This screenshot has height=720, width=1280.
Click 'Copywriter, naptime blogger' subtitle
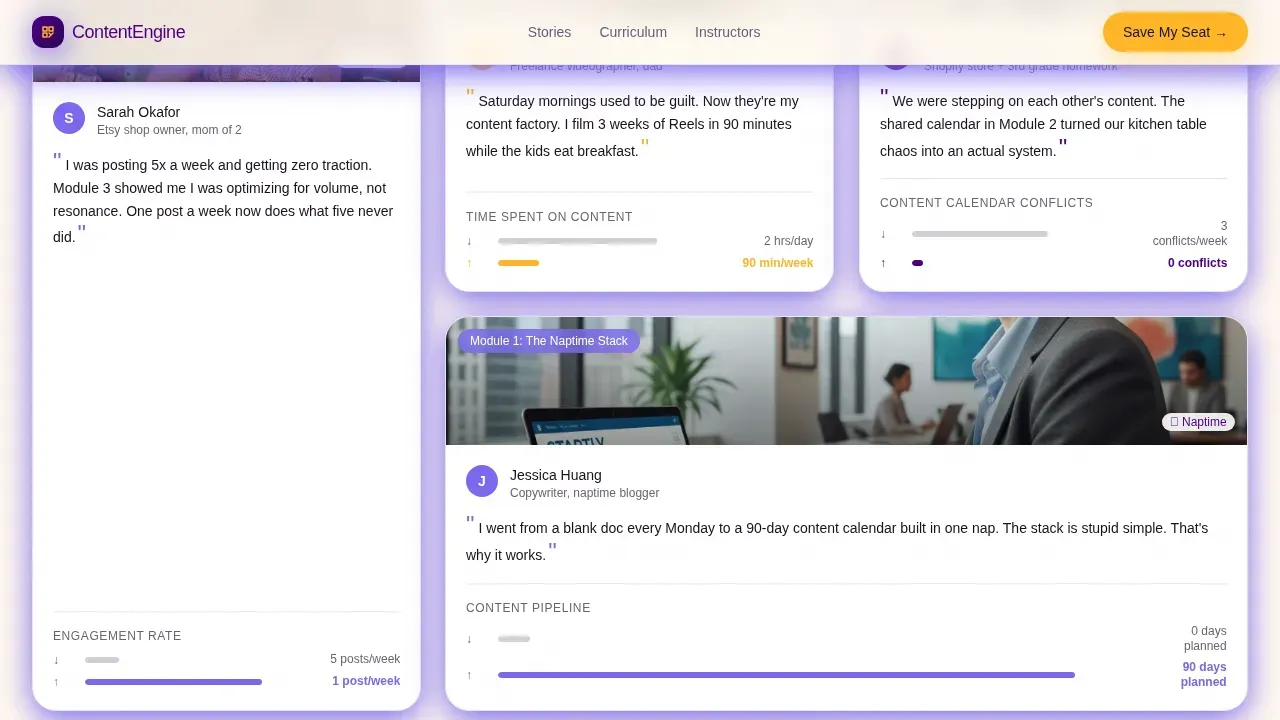pyautogui.click(x=584, y=493)
